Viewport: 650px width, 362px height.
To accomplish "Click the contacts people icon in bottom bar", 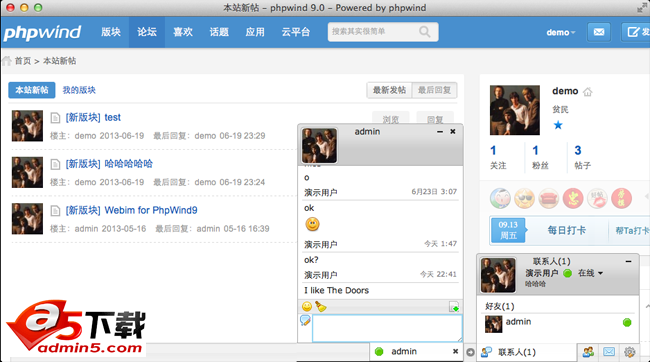I will coord(588,352).
